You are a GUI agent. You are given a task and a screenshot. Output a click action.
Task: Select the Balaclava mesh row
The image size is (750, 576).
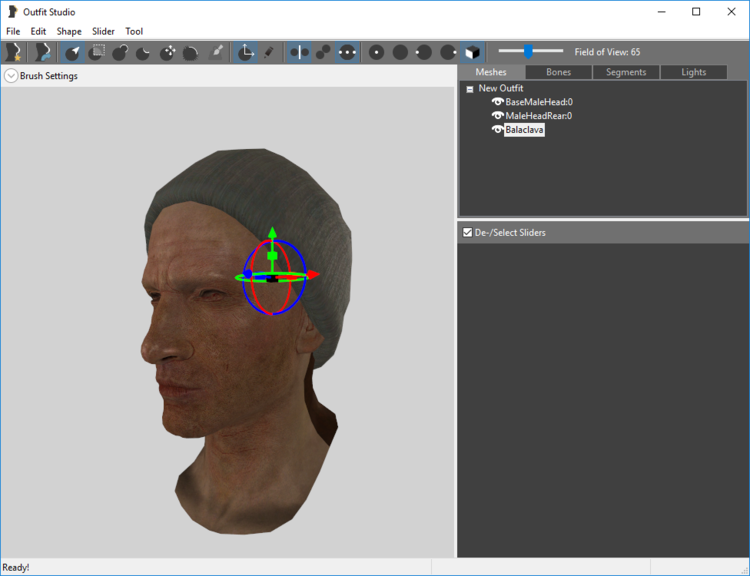pyautogui.click(x=524, y=130)
